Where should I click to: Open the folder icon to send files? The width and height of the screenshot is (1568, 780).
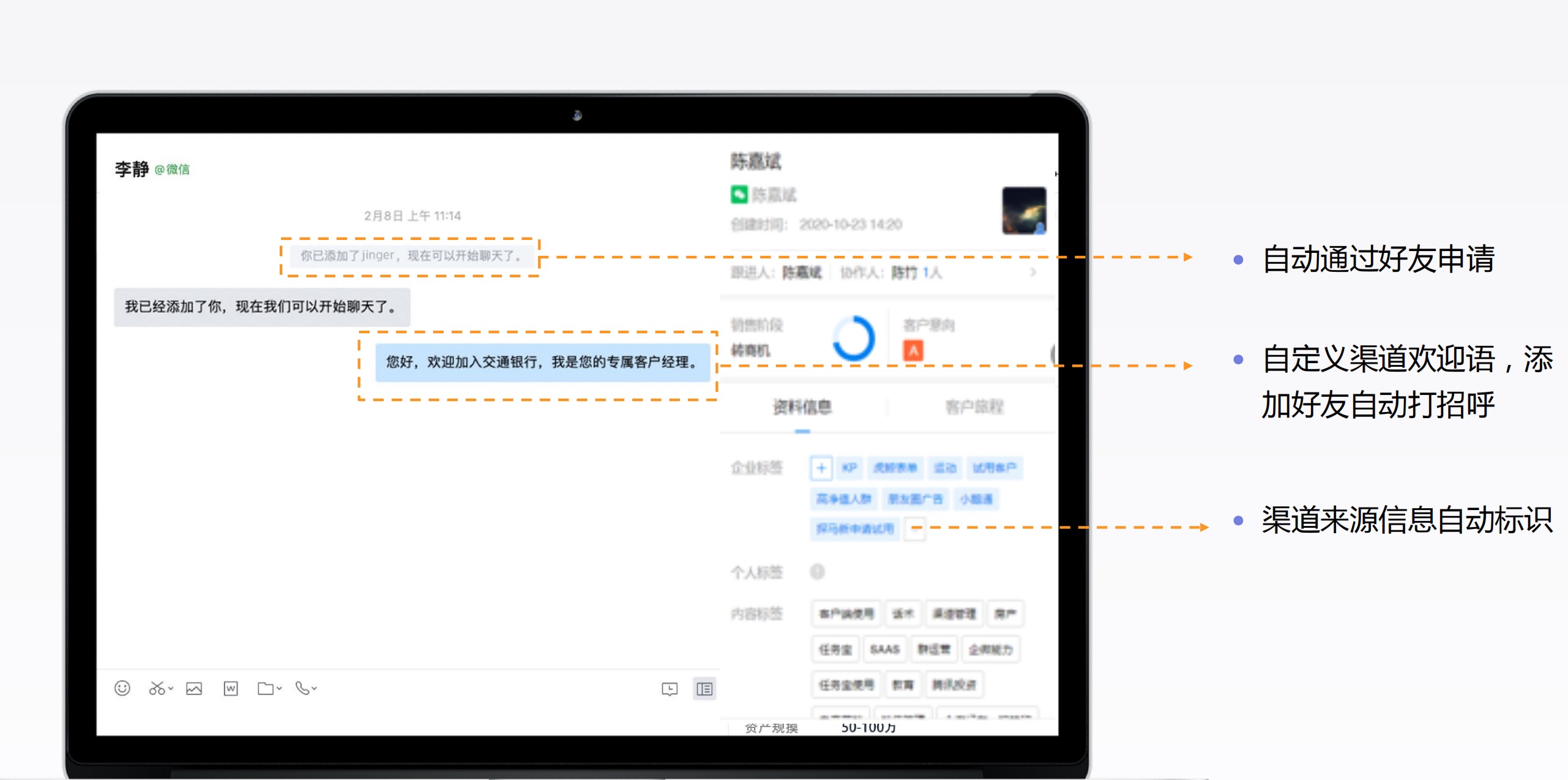[x=266, y=688]
